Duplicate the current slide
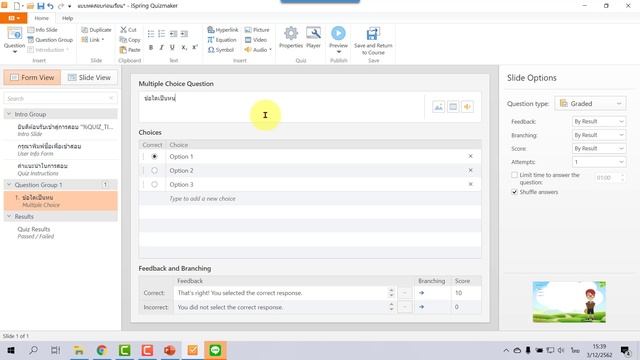The height and width of the screenshot is (360, 640). [x=96, y=30]
